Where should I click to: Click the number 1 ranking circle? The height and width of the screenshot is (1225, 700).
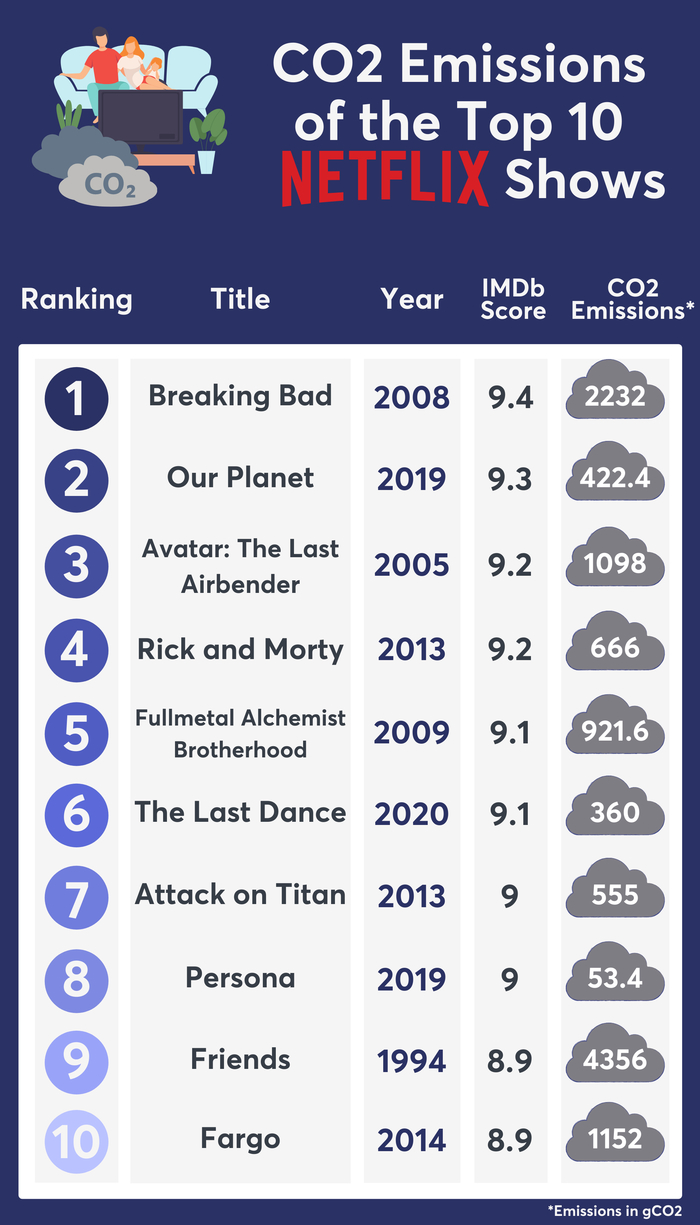tap(77, 398)
